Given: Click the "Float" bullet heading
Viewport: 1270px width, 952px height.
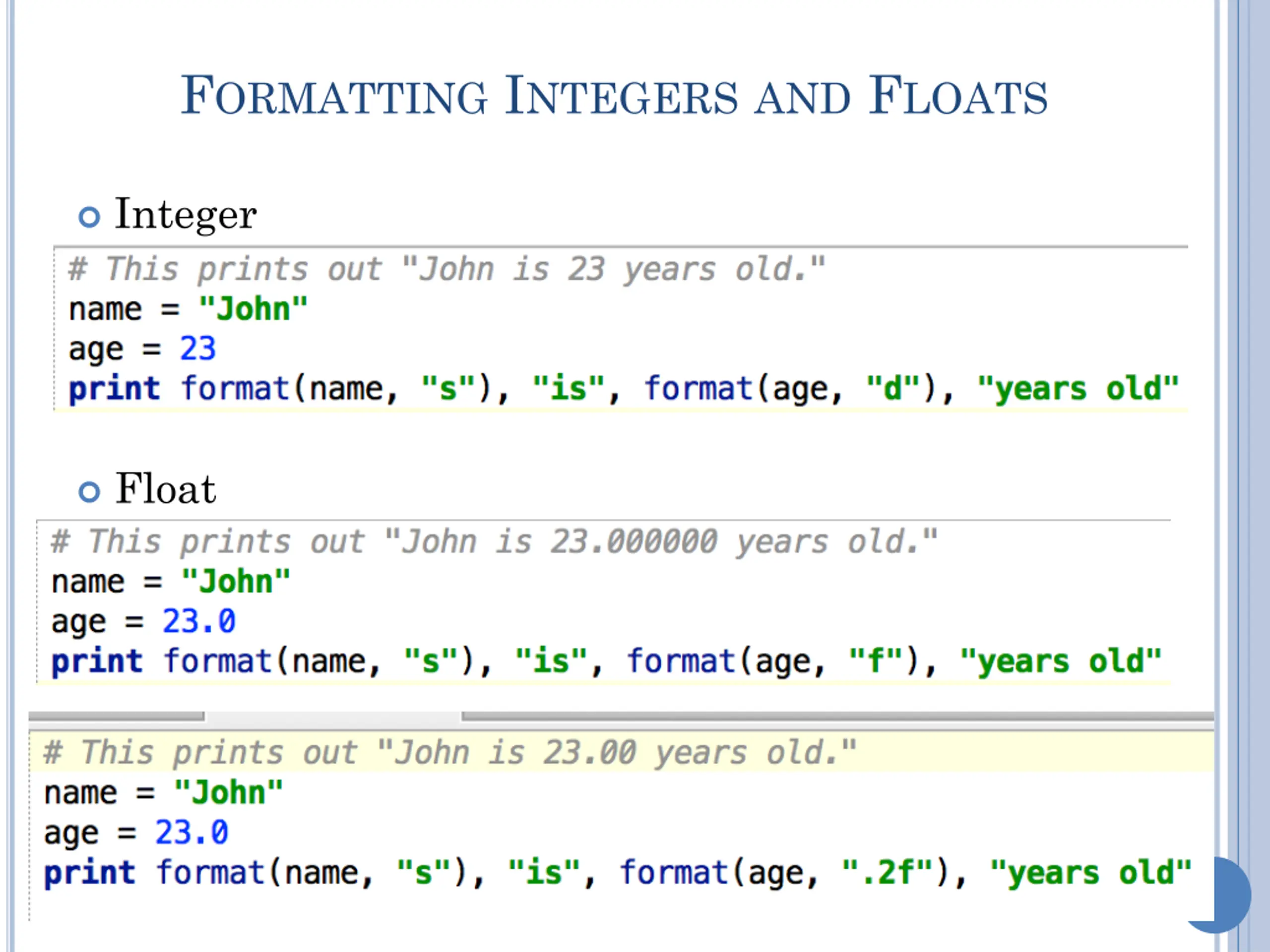Looking at the screenshot, I should point(166,489).
